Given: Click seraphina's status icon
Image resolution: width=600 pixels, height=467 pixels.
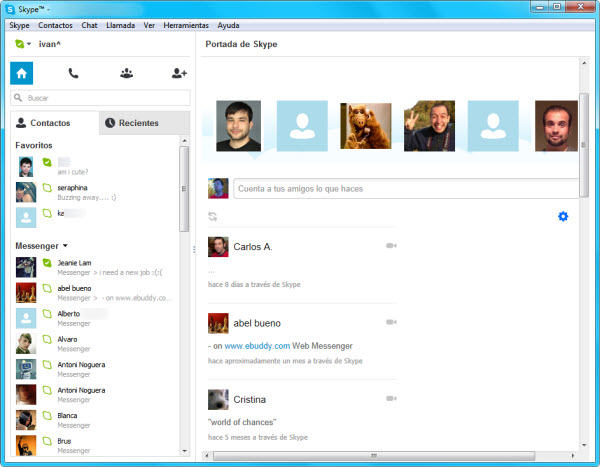Looking at the screenshot, I should coord(47,188).
